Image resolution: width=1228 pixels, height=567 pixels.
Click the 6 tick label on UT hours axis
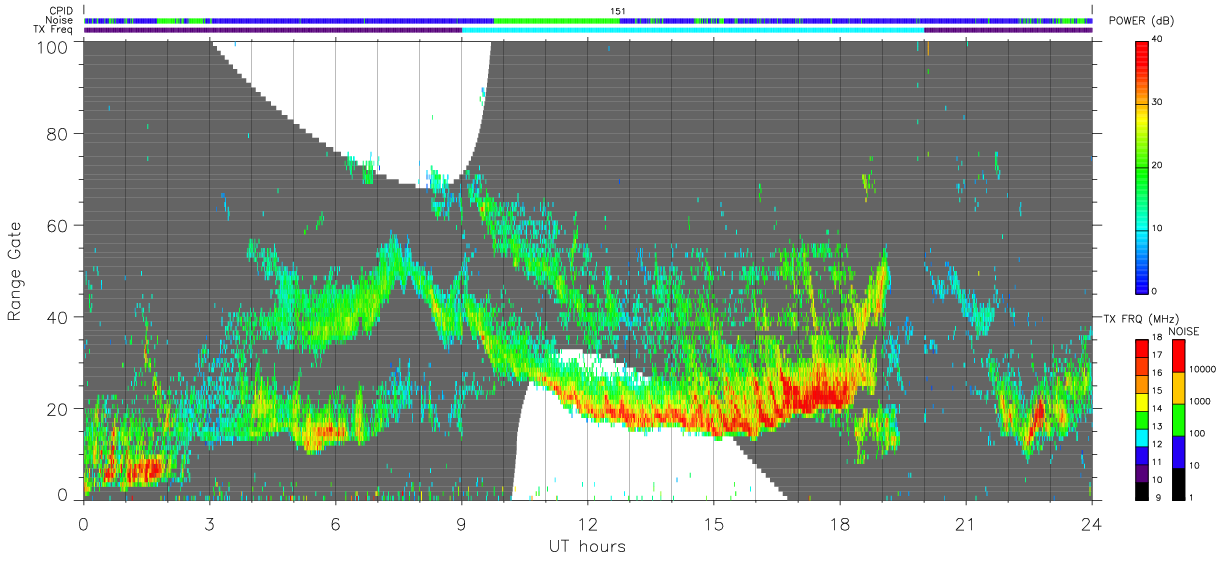pyautogui.click(x=335, y=524)
